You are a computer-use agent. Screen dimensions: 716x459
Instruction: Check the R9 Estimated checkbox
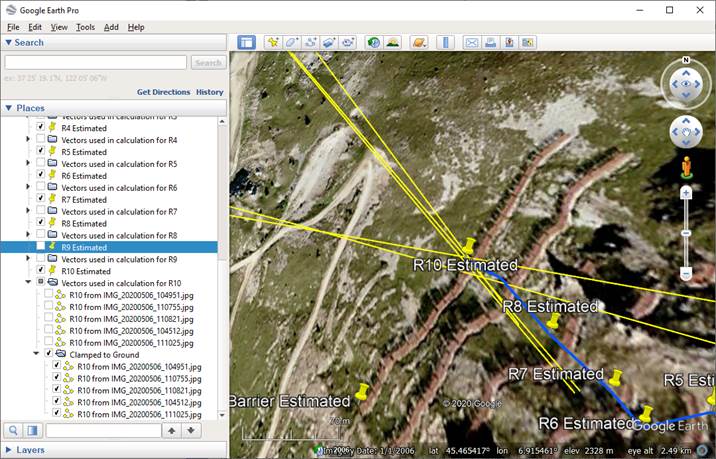(41, 246)
